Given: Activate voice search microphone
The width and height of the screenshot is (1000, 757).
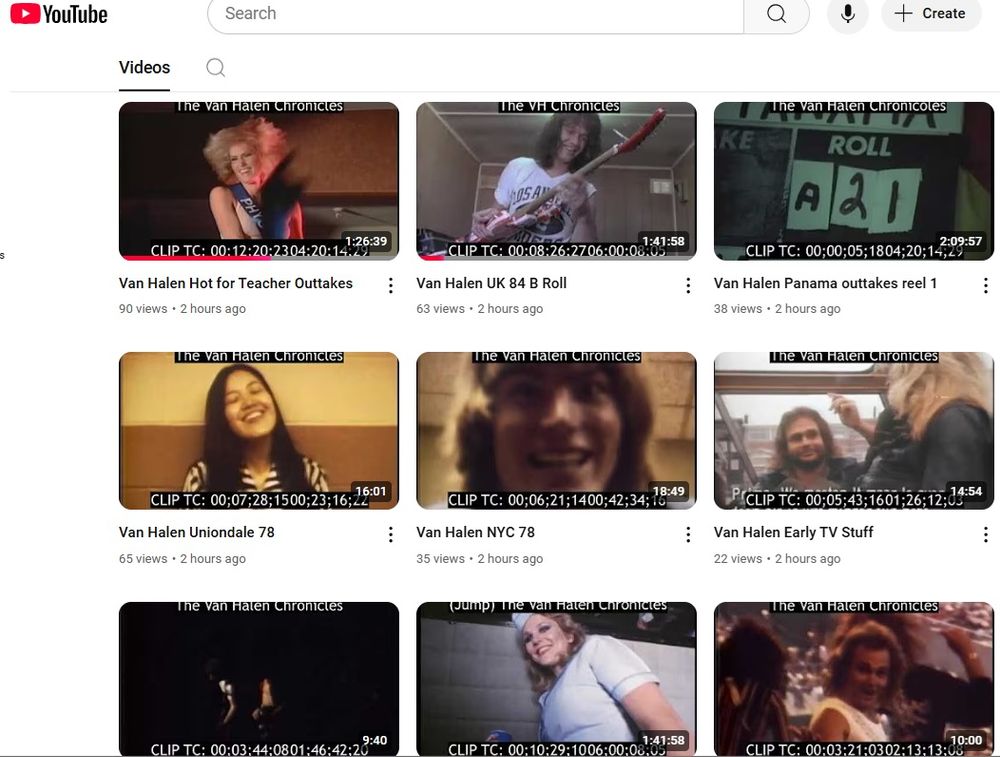Looking at the screenshot, I should point(848,14).
